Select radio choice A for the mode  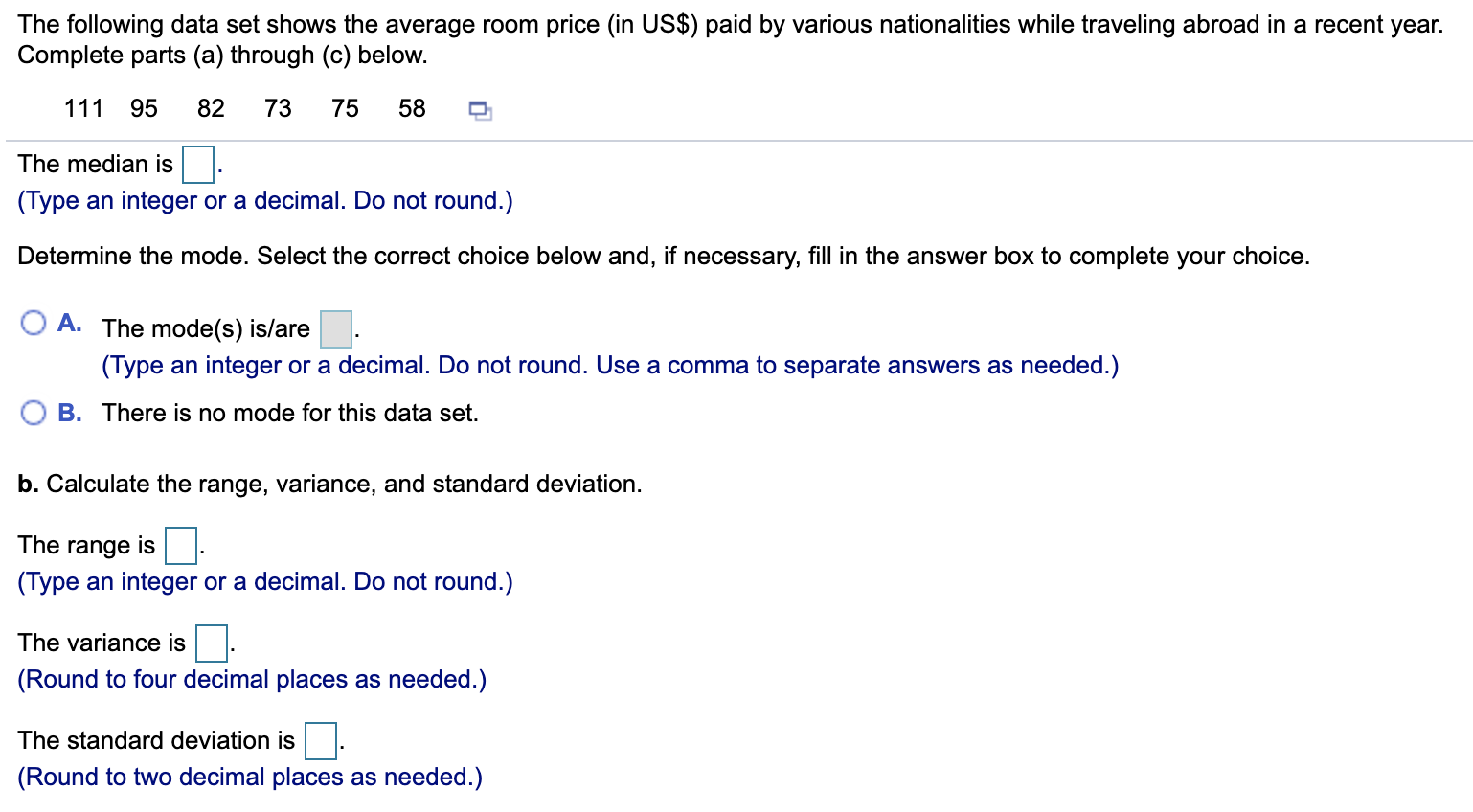coord(34,323)
